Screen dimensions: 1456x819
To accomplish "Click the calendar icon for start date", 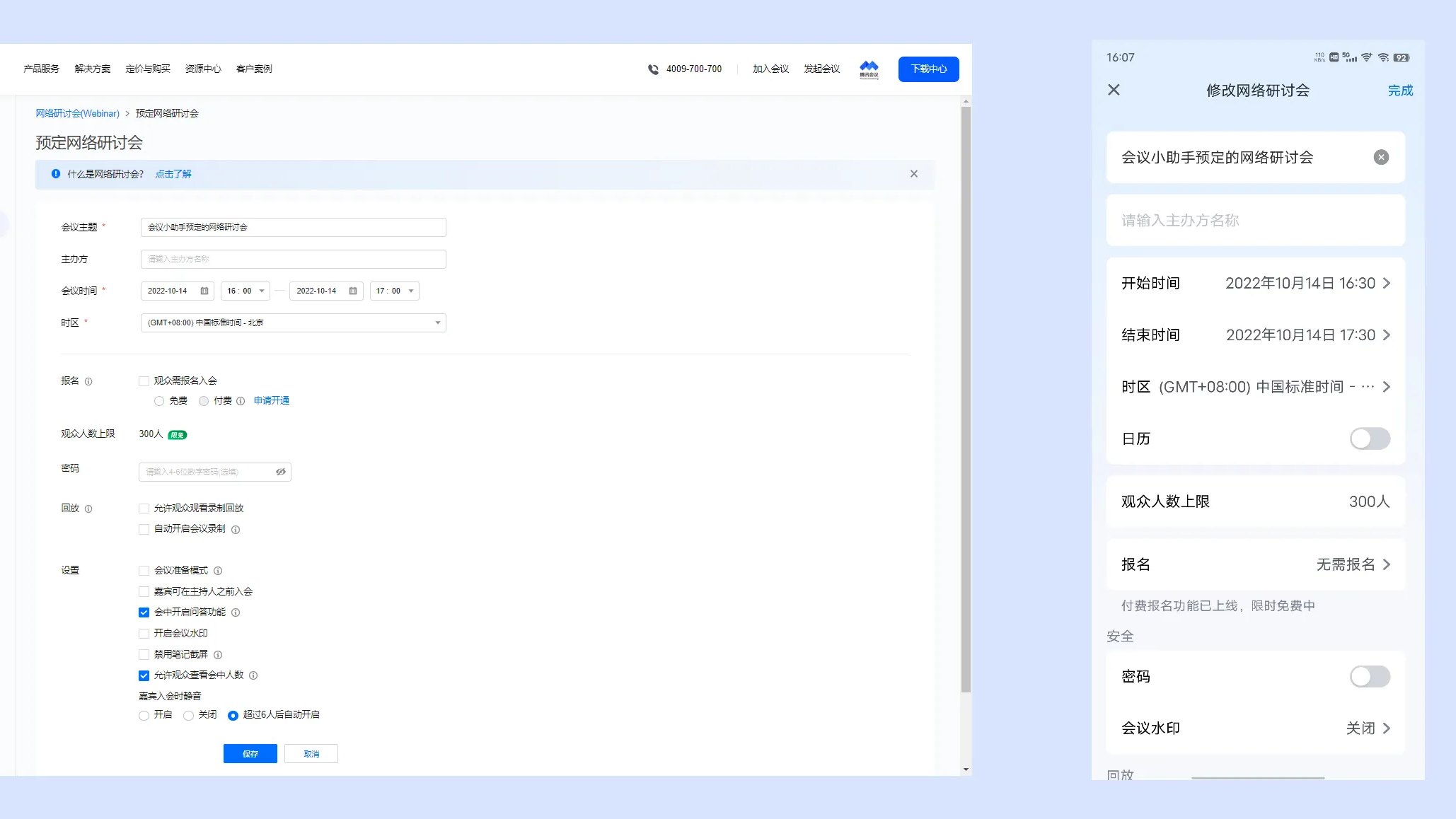I will [203, 291].
